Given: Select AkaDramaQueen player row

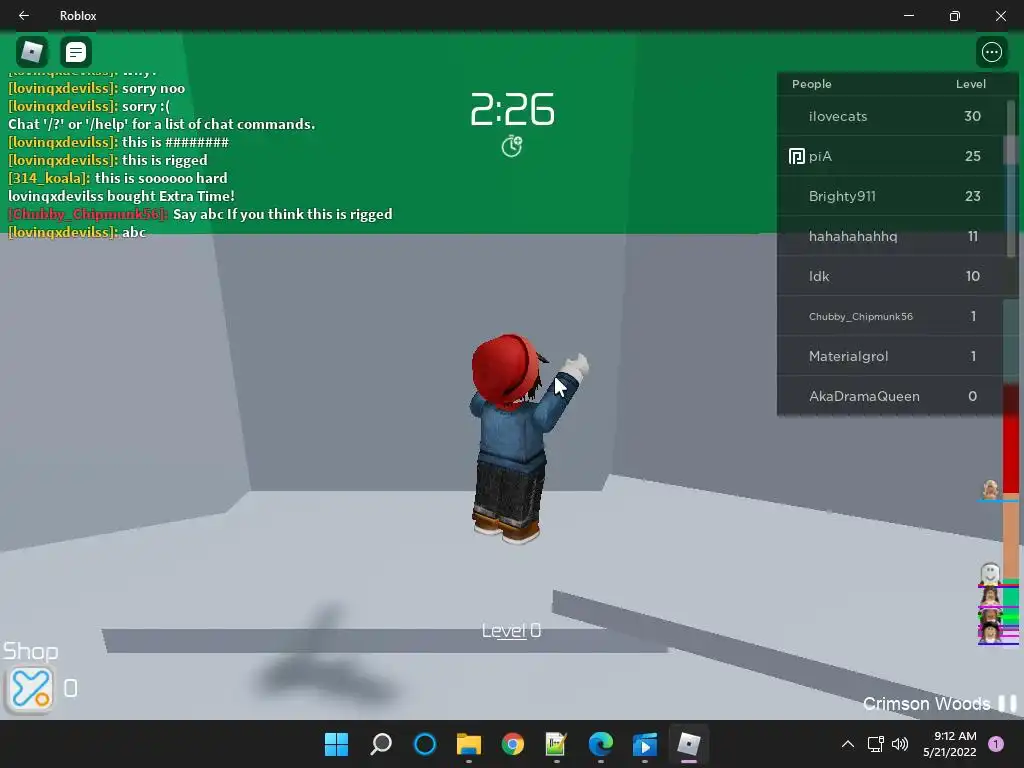Looking at the screenshot, I should pyautogui.click(x=889, y=396).
